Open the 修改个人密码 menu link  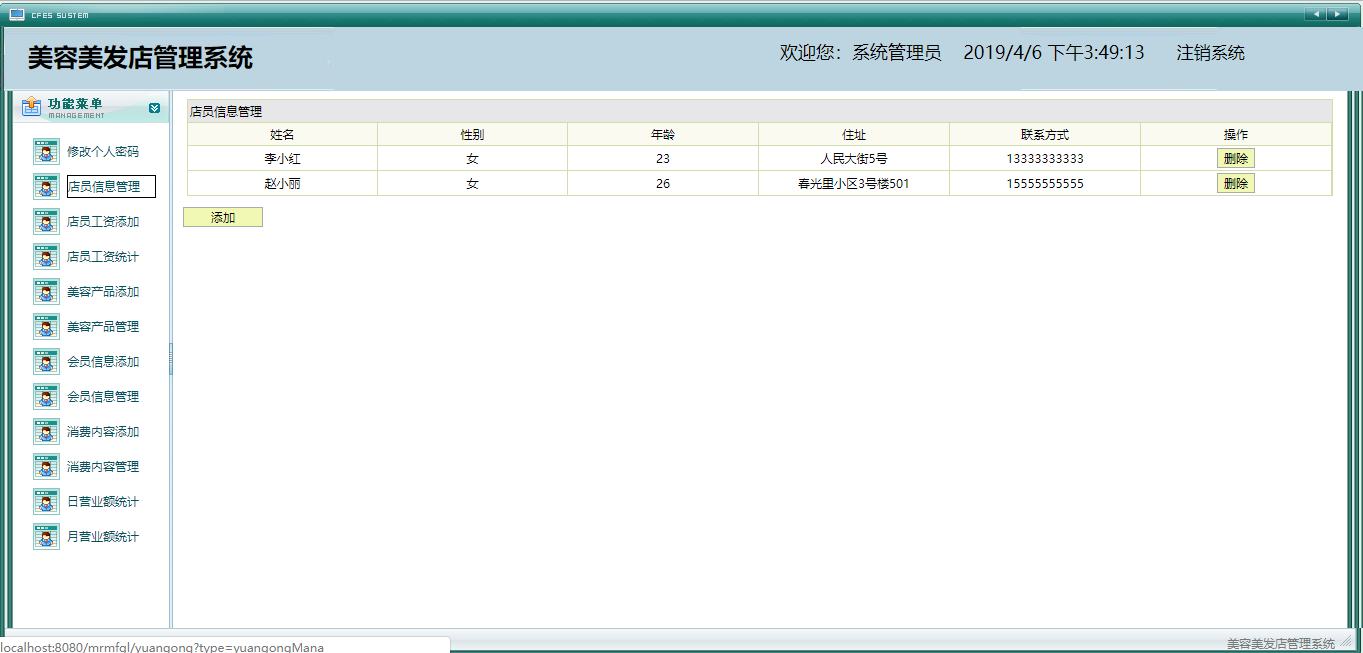(x=103, y=152)
